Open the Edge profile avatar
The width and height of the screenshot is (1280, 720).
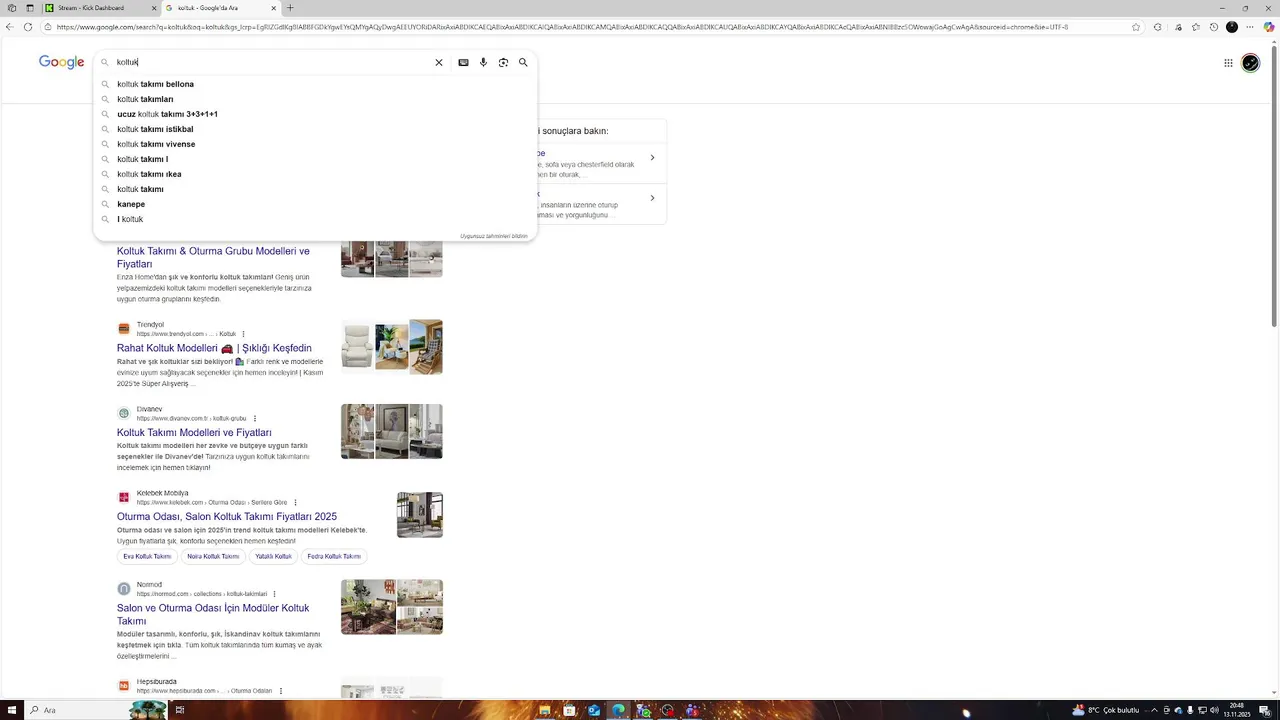(1232, 27)
